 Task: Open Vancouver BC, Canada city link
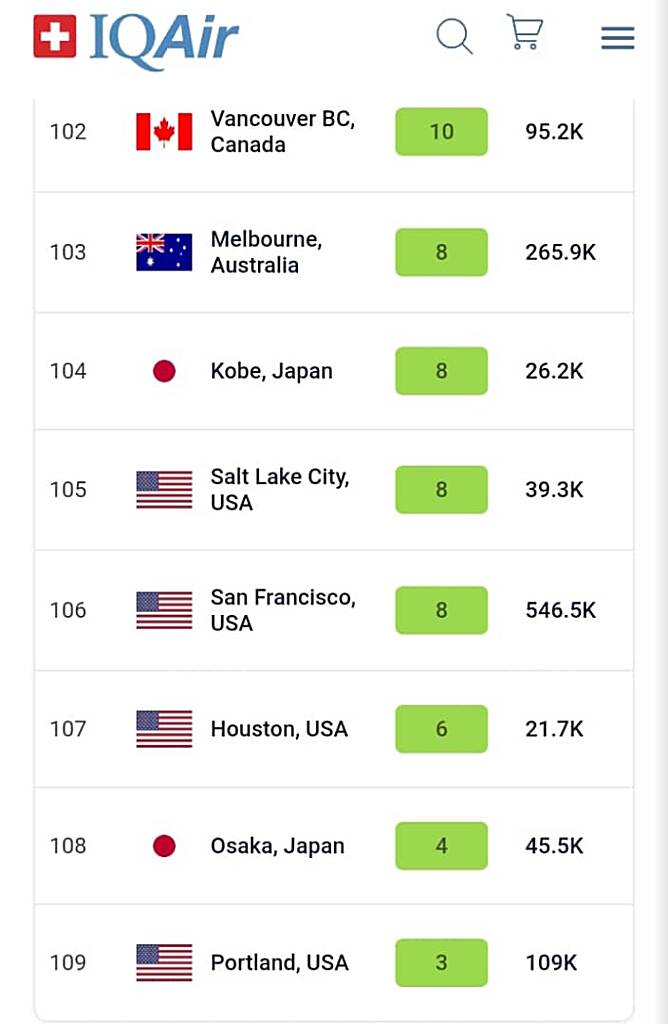(x=282, y=132)
